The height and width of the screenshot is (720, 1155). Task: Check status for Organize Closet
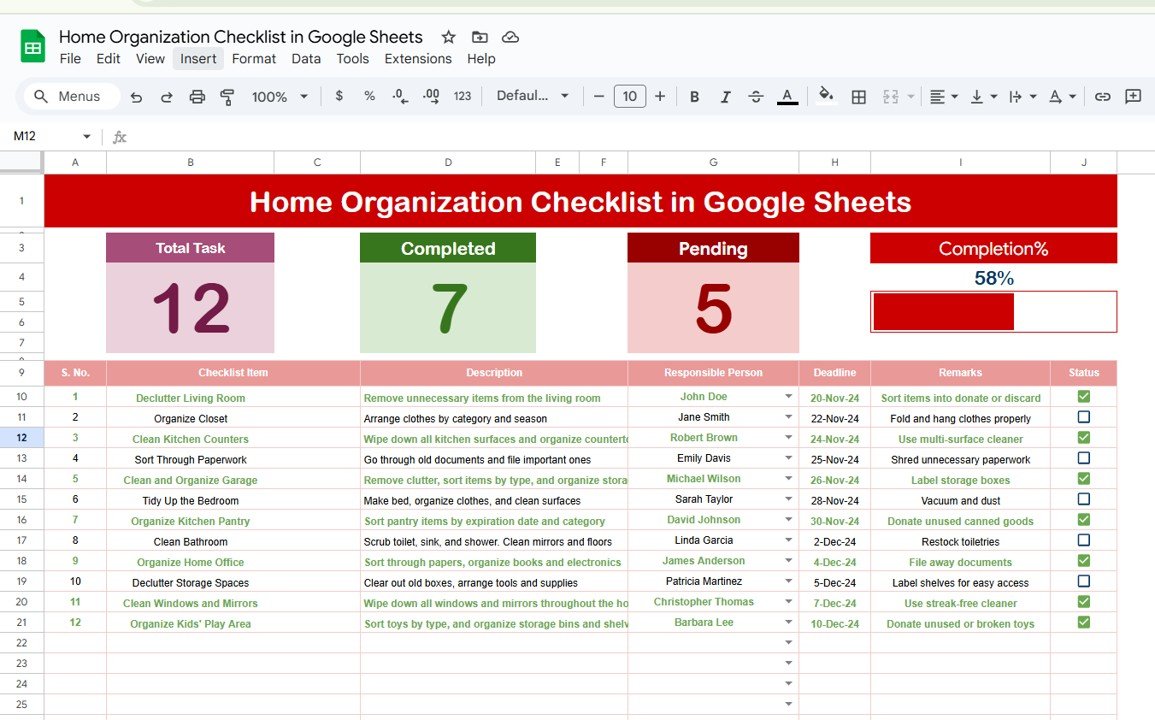click(1084, 417)
